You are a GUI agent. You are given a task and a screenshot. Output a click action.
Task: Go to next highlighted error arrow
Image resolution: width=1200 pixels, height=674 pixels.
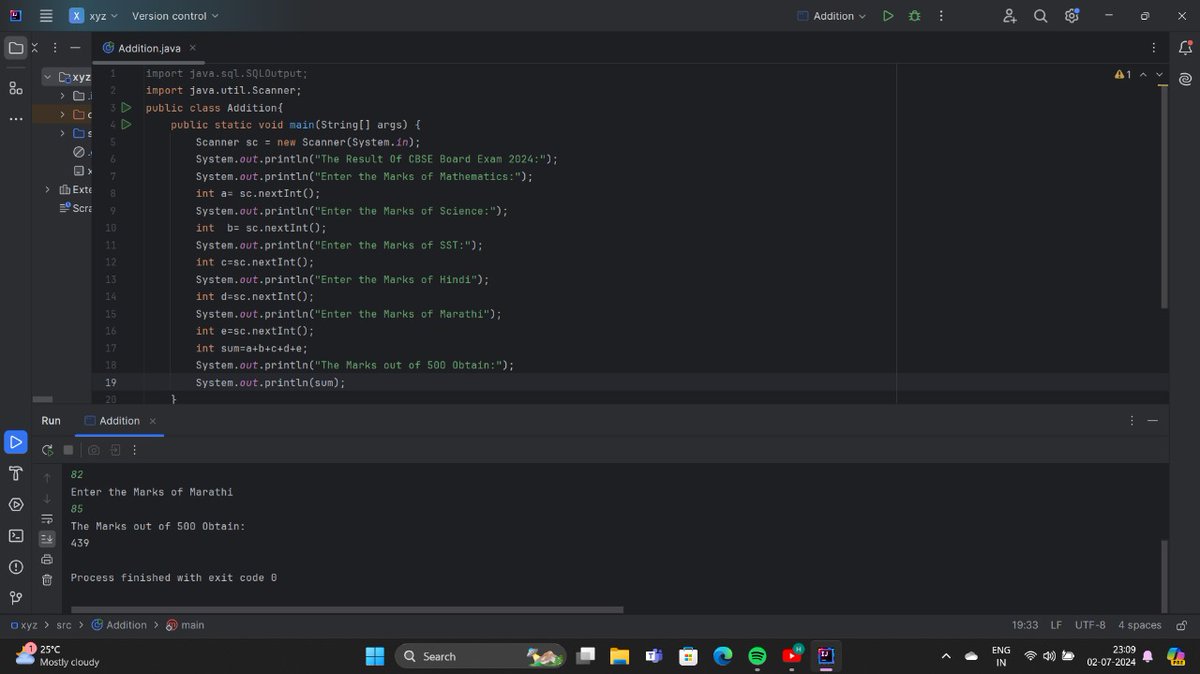pos(1160,74)
